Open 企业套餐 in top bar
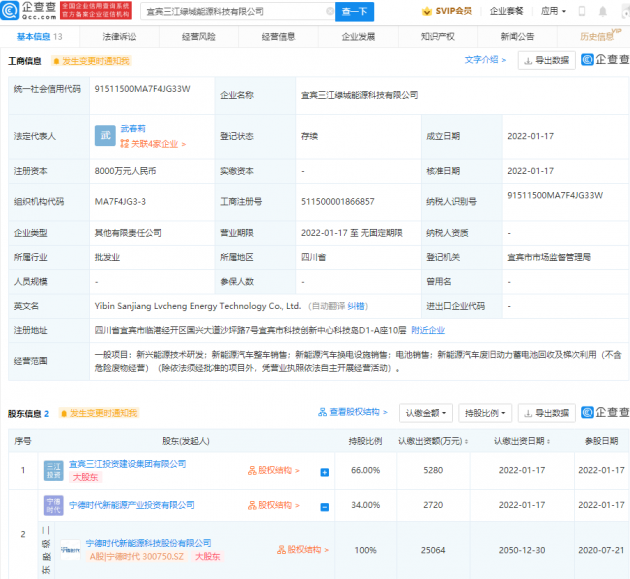 (x=506, y=11)
